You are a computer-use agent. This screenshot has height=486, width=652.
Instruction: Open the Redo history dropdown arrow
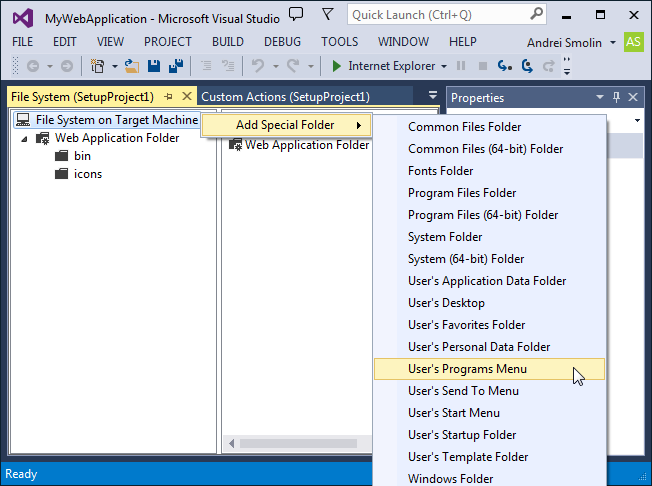[311, 67]
